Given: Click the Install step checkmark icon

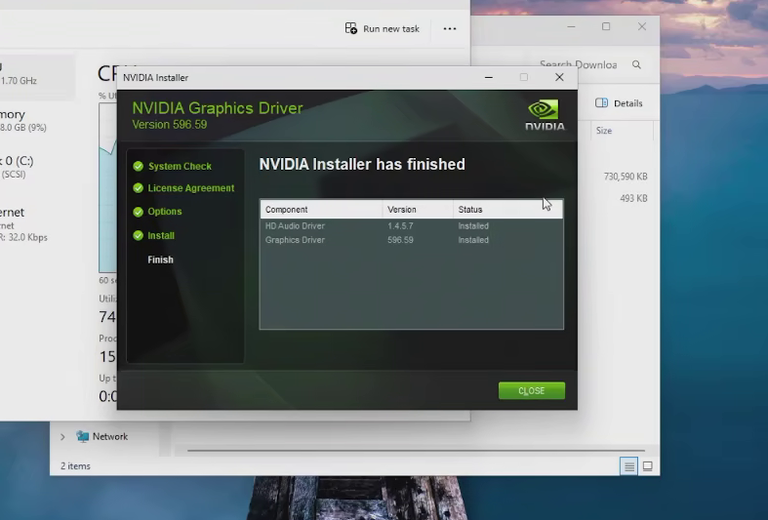Looking at the screenshot, I should 138,236.
